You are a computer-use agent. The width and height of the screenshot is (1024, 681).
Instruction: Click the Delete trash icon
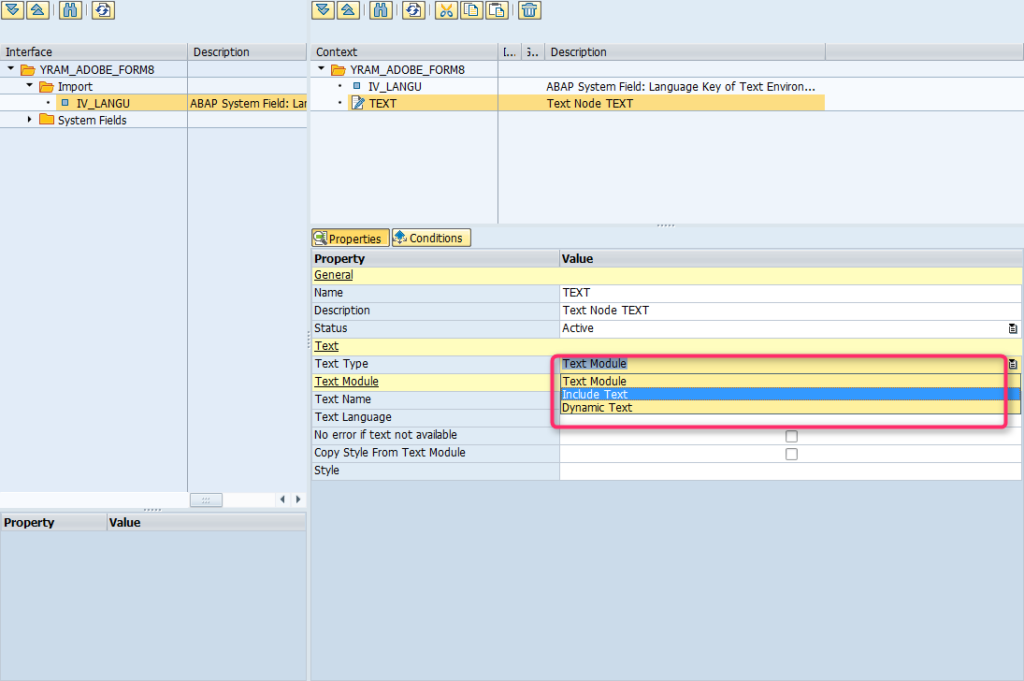coord(530,10)
